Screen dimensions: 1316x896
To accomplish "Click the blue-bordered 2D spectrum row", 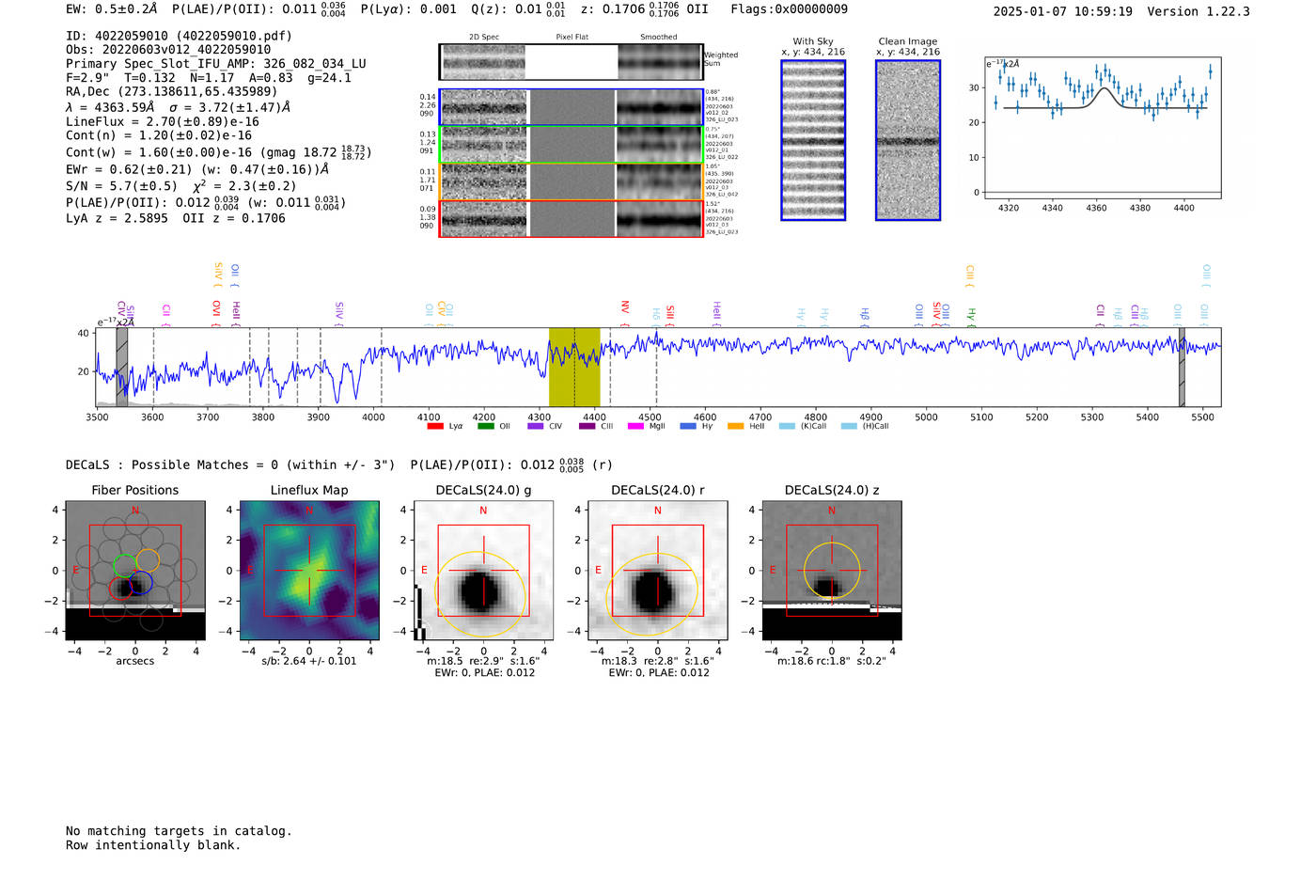I will [572, 108].
